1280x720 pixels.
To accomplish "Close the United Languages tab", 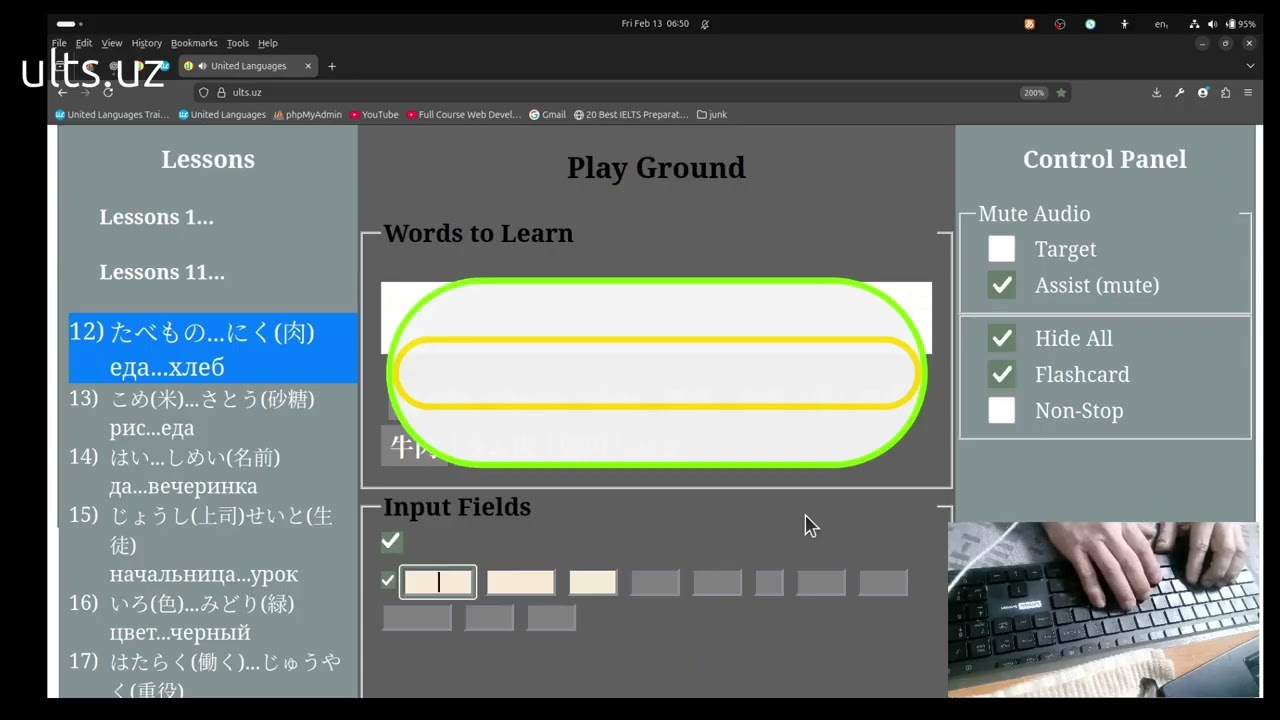I will click(308, 66).
